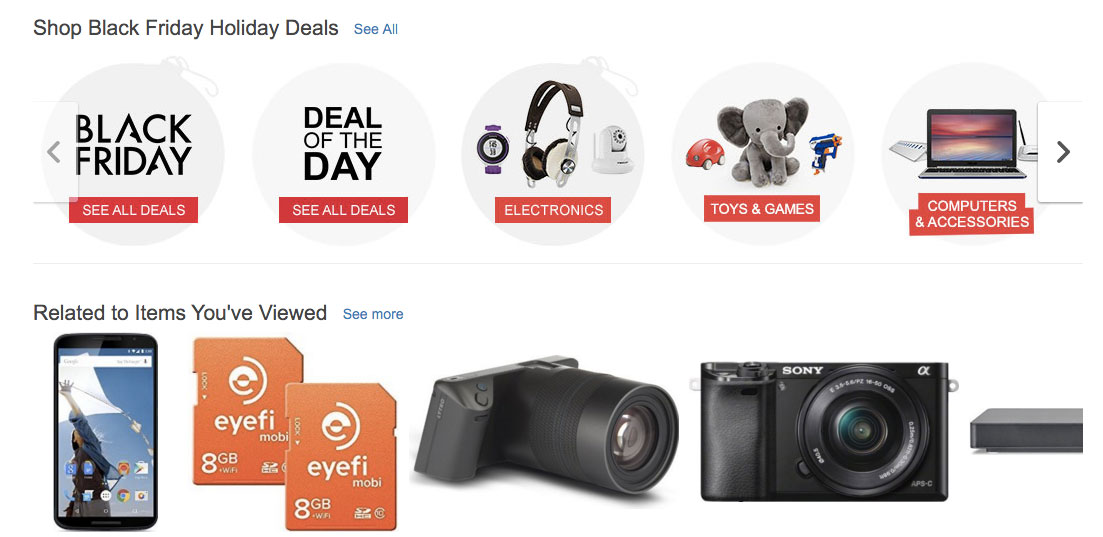The width and height of the screenshot is (1103, 537).
Task: Follow the See more link for viewed items
Action: click(373, 314)
